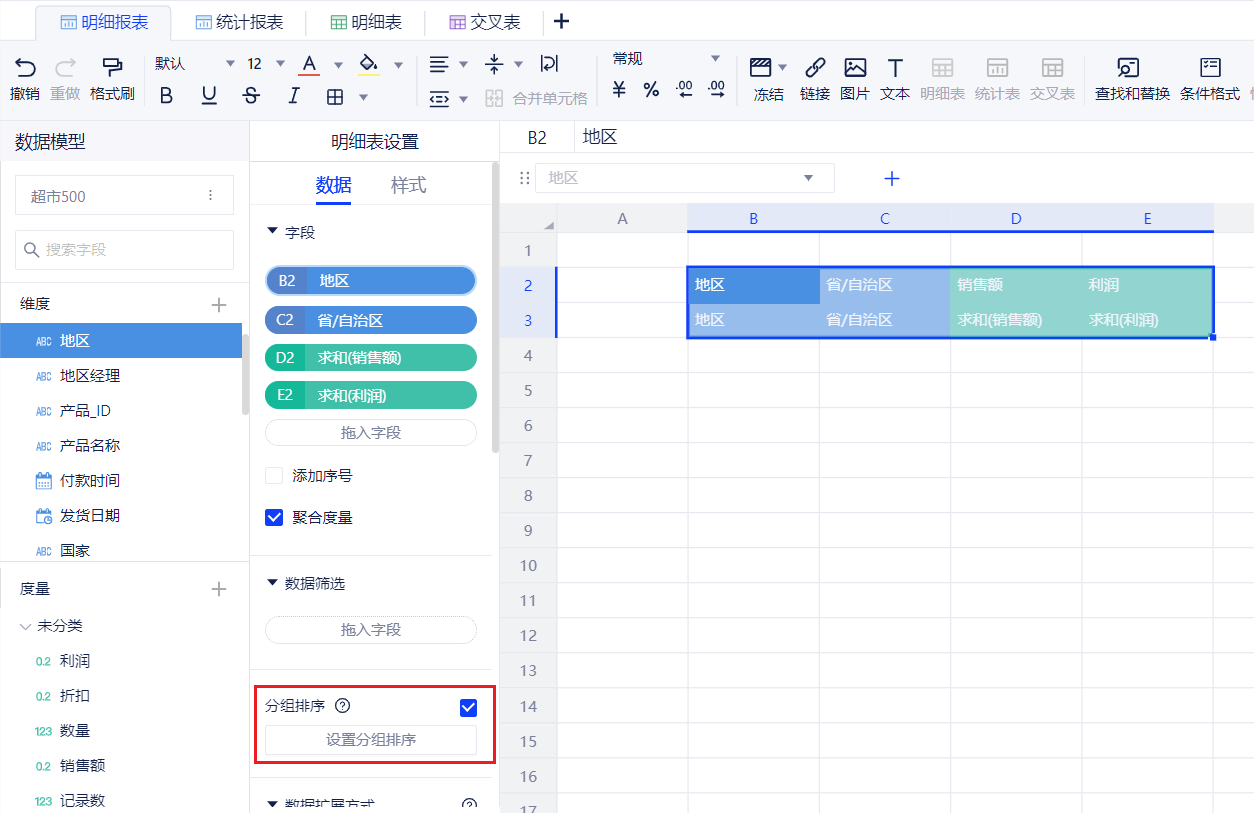Open the 地区 filter dropdown above sheet
This screenshot has height=813, width=1254.
(x=808, y=178)
